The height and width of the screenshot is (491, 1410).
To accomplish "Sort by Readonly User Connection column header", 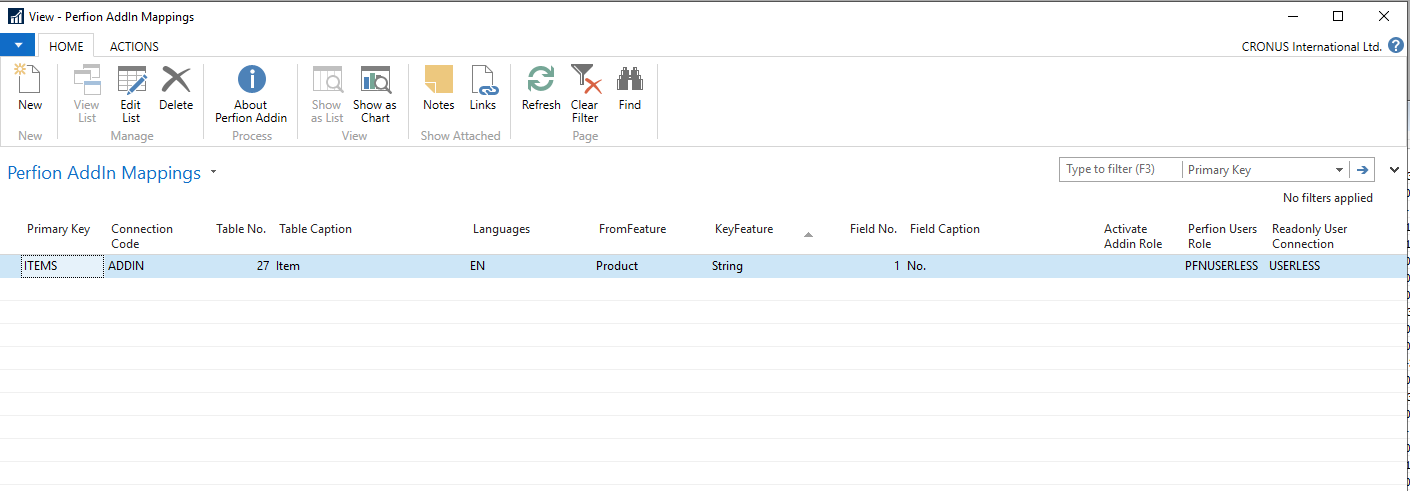I will (1310, 236).
